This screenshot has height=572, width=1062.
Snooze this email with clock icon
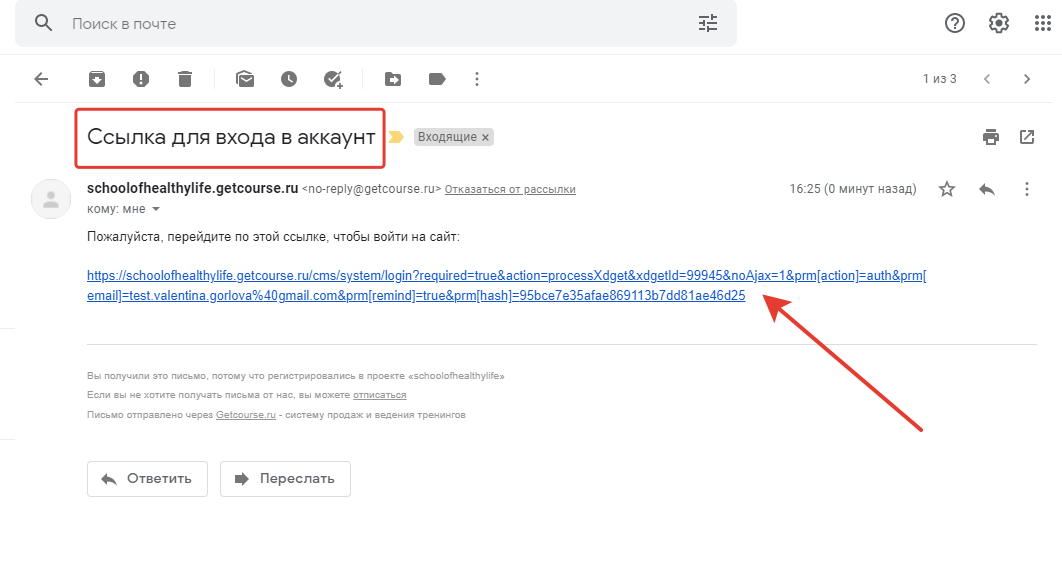coord(289,79)
